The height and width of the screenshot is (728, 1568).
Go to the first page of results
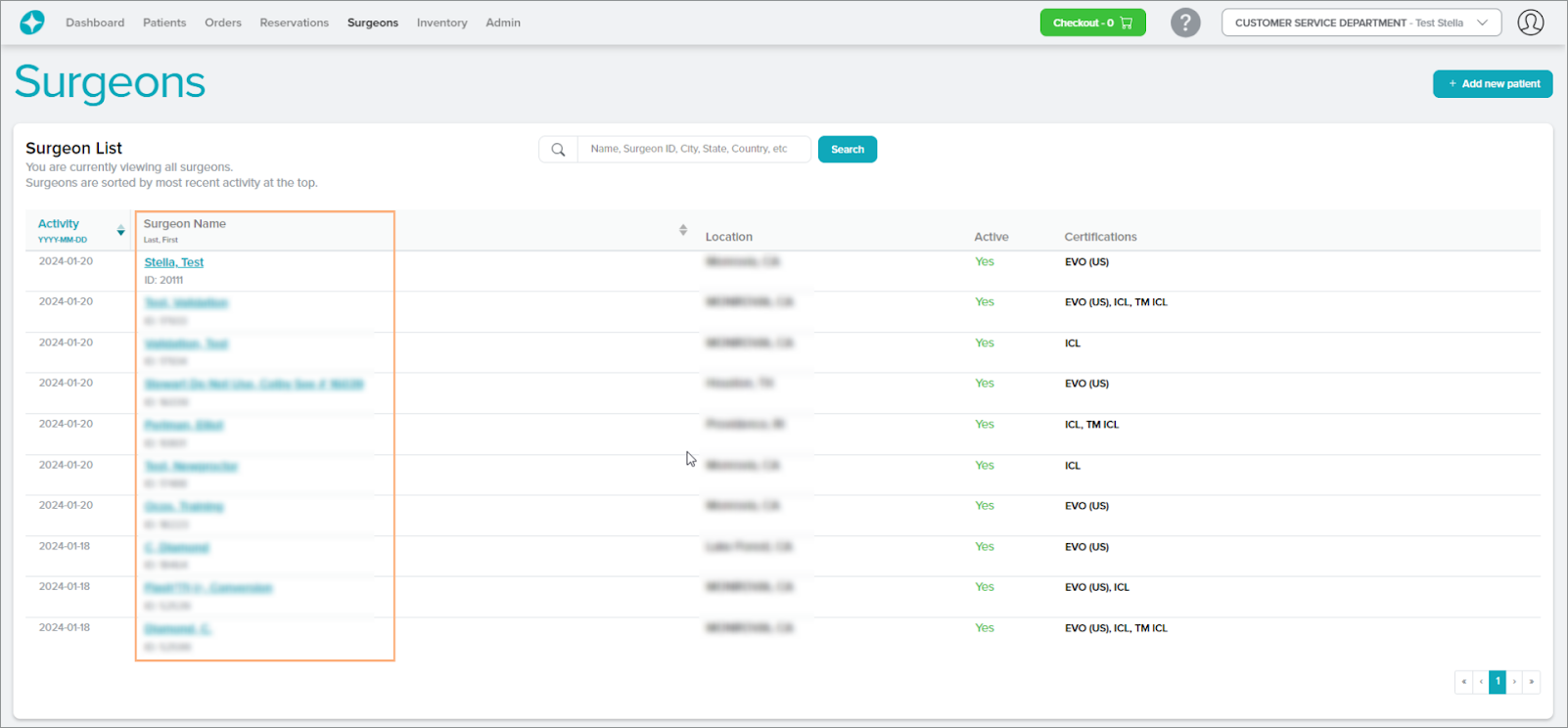(1463, 682)
